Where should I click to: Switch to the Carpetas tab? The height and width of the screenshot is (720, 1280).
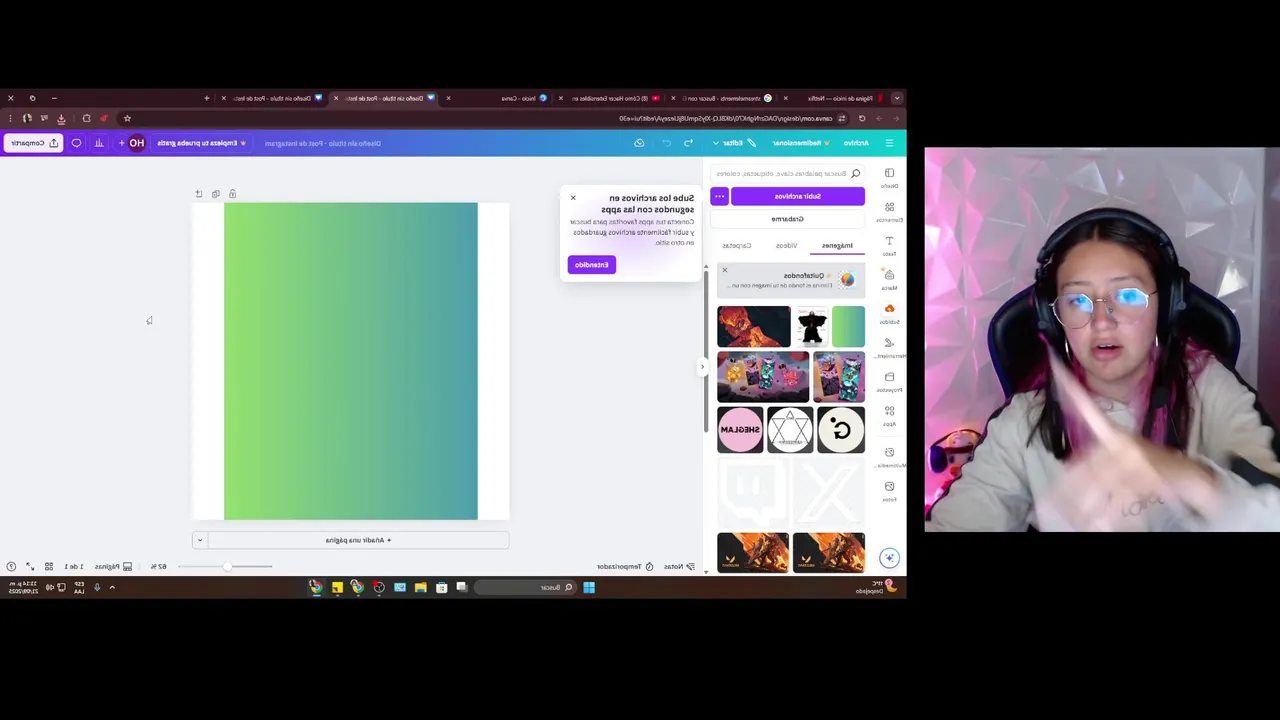[x=737, y=245]
